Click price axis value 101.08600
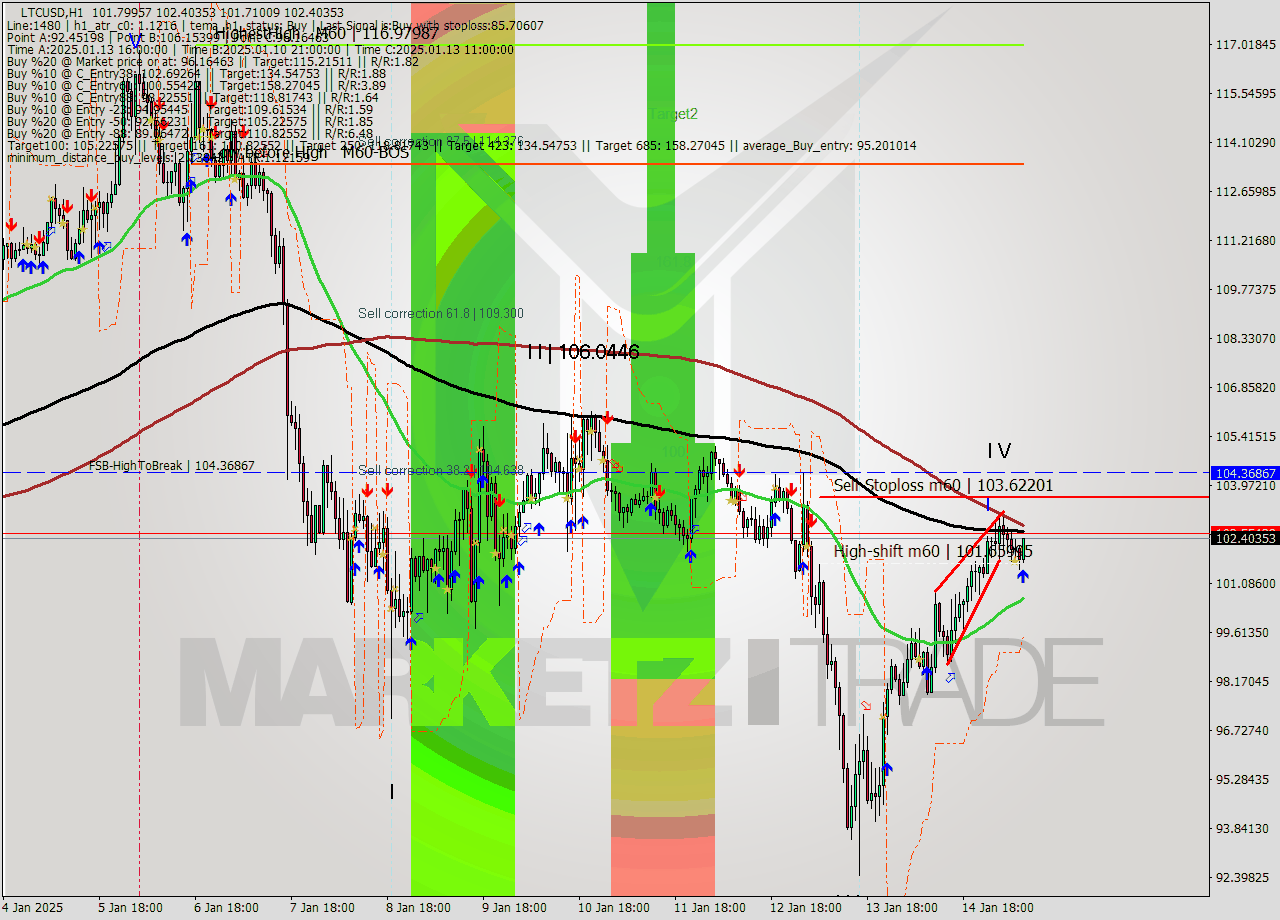 1245,583
